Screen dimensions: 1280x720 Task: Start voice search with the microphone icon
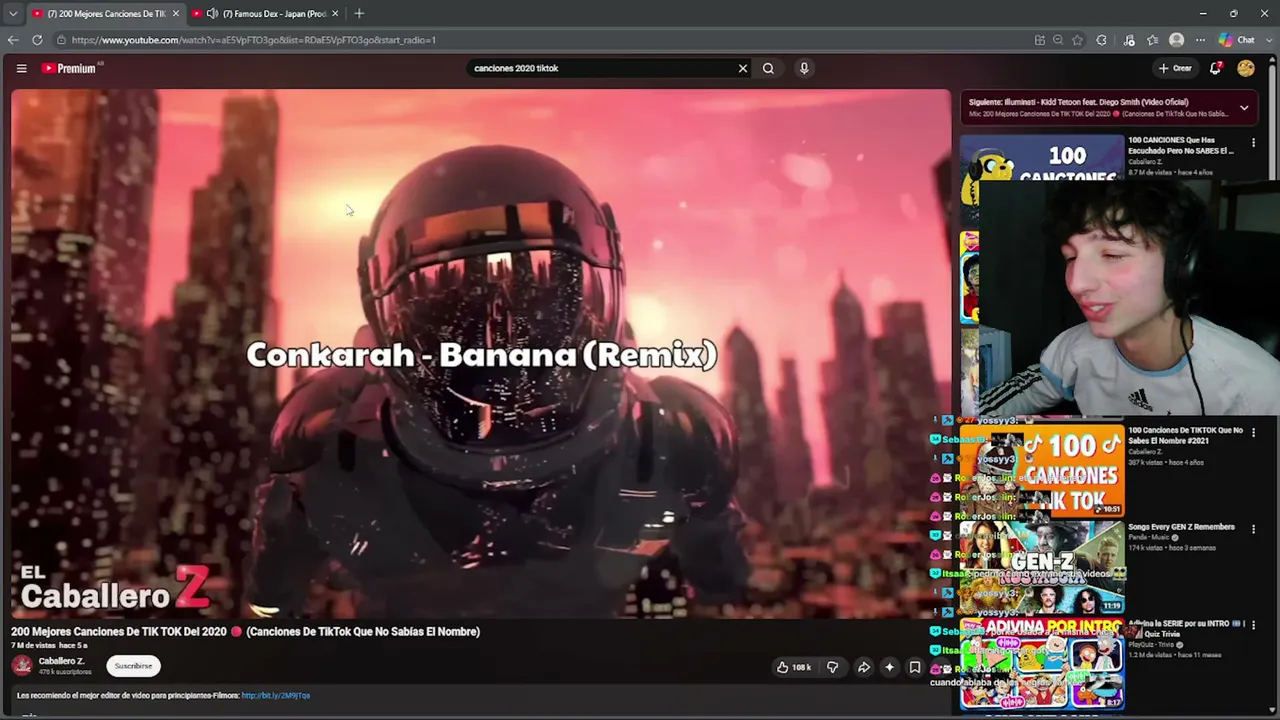(804, 68)
